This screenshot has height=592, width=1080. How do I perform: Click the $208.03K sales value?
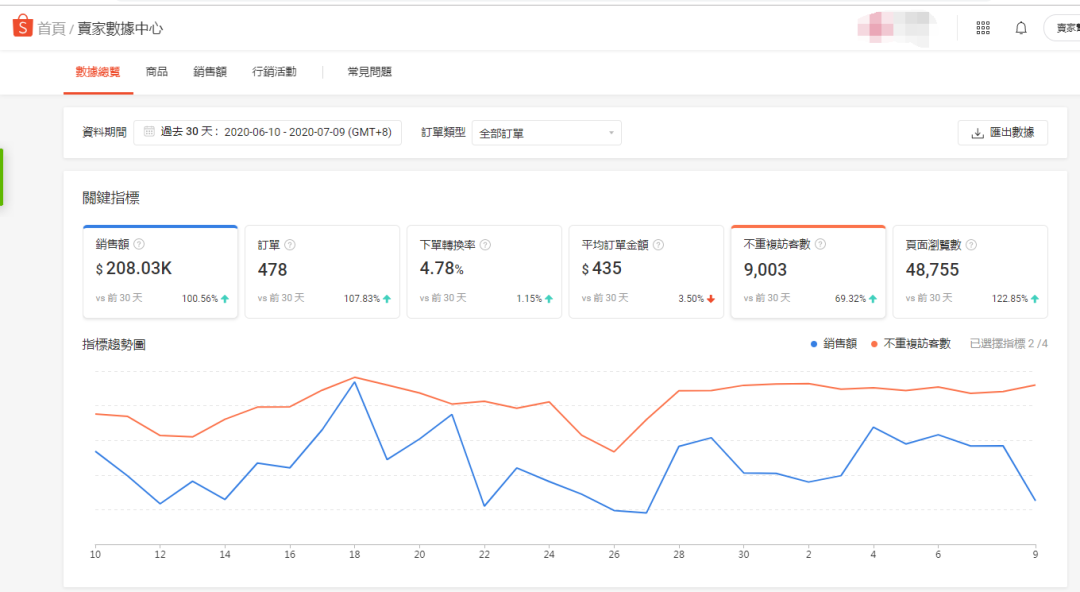tap(134, 268)
